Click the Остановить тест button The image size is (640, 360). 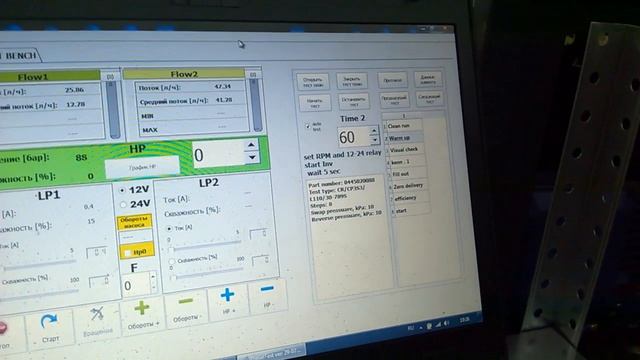(x=354, y=101)
